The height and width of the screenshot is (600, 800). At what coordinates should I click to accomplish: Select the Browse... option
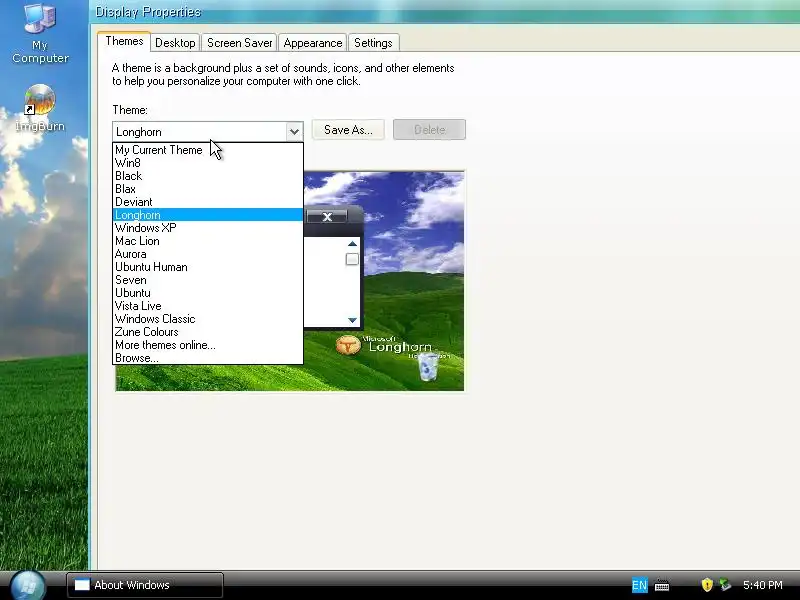208,358
